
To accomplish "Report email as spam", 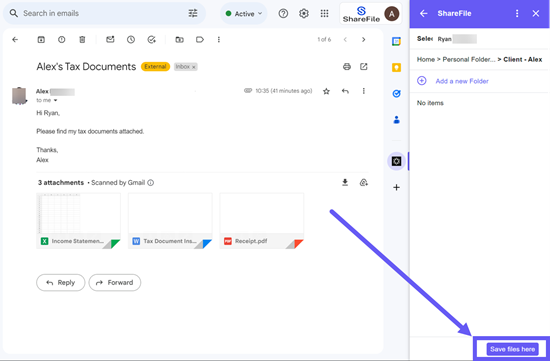I will tap(61, 40).
